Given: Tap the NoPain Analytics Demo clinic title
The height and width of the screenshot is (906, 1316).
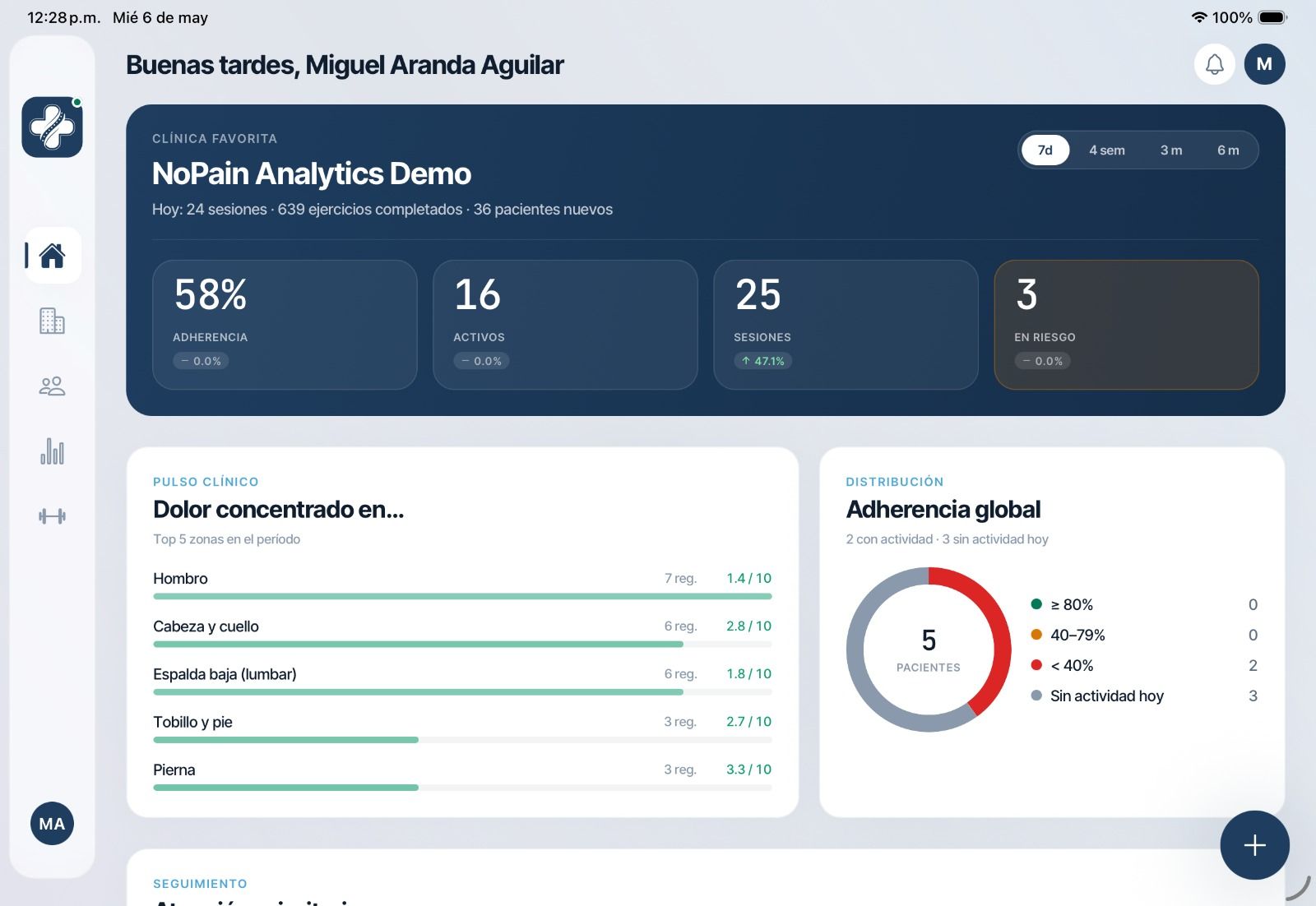Looking at the screenshot, I should tap(312, 173).
